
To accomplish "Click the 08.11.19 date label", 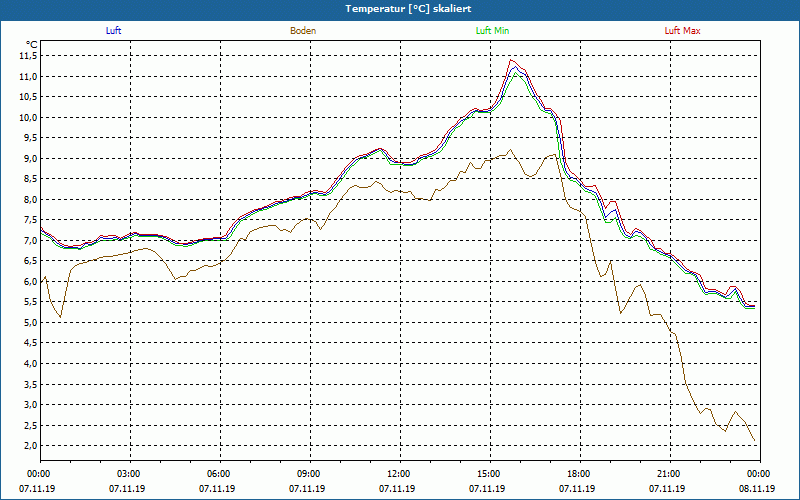I will 757,489.
